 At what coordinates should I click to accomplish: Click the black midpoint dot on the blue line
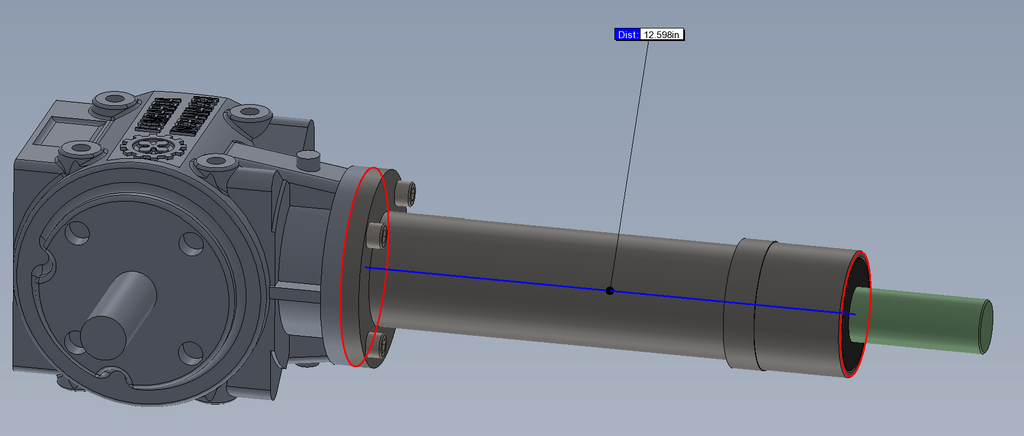[610, 290]
